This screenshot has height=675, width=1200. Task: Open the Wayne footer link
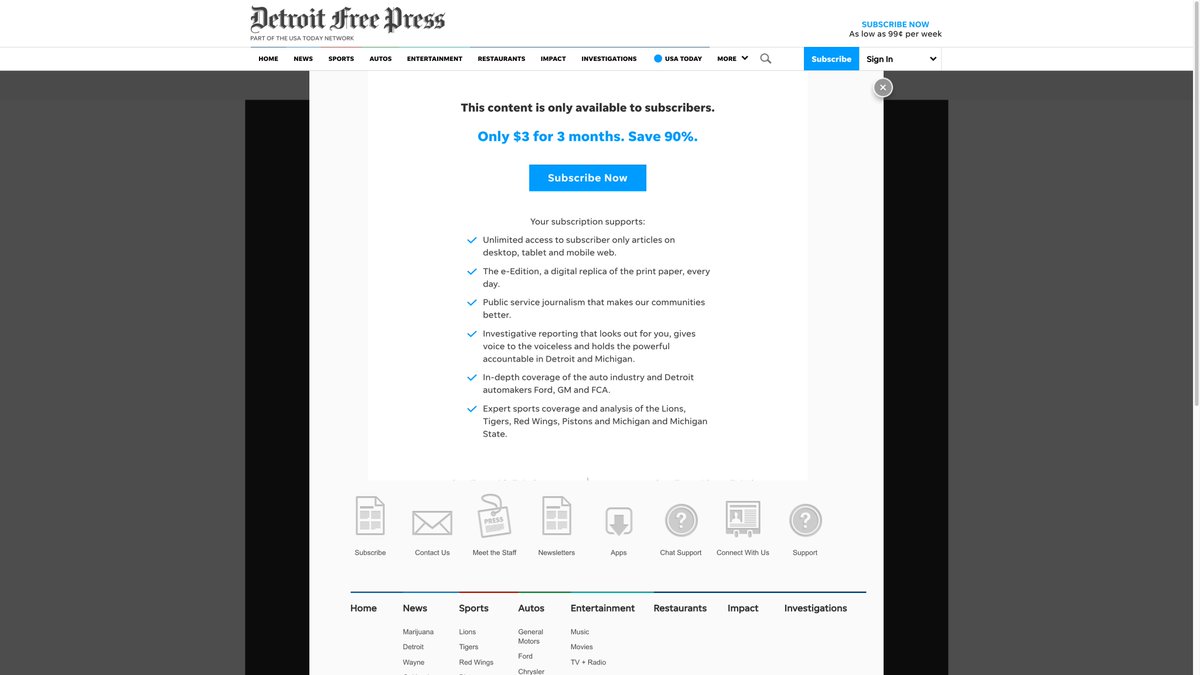(413, 662)
